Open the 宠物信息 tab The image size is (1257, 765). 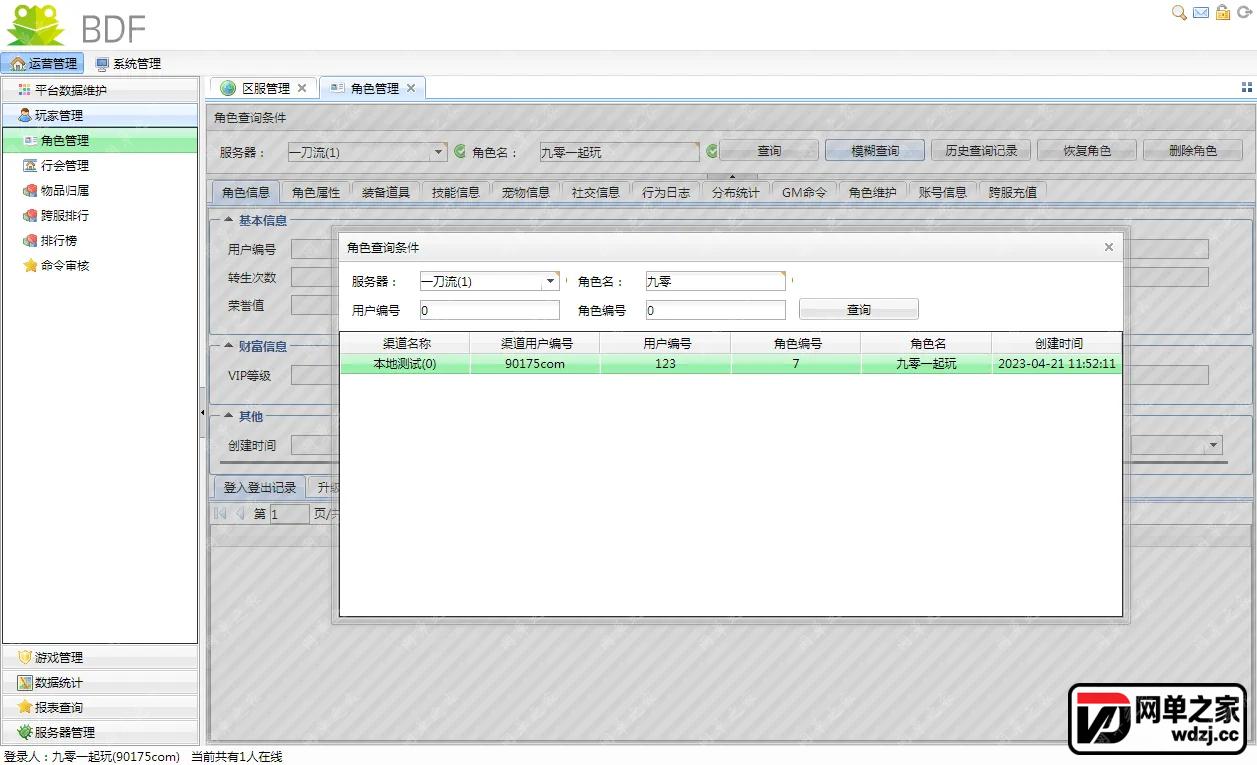coord(526,192)
